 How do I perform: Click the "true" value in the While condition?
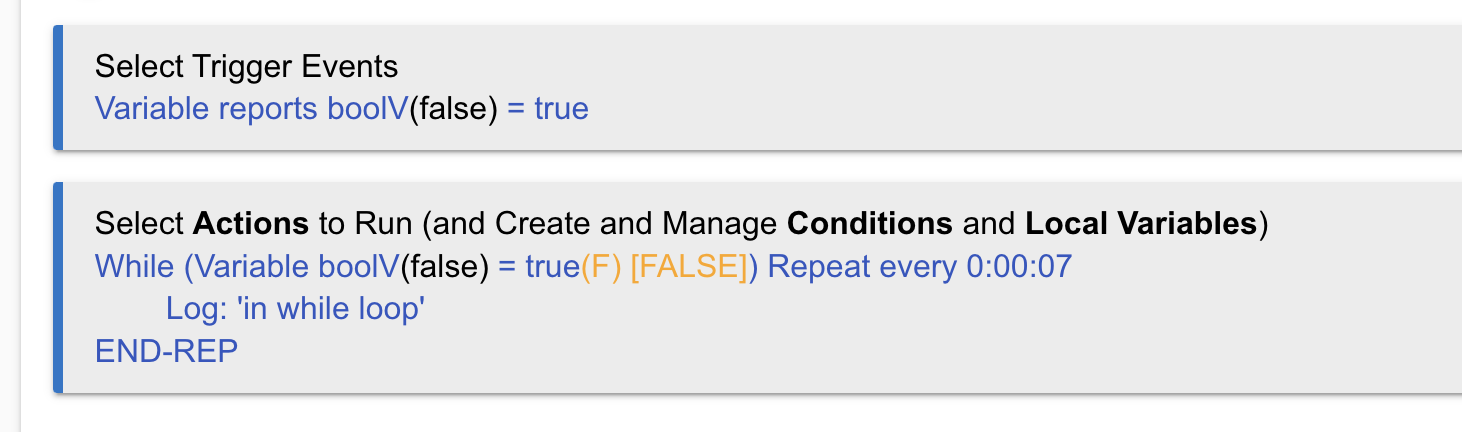[552, 267]
